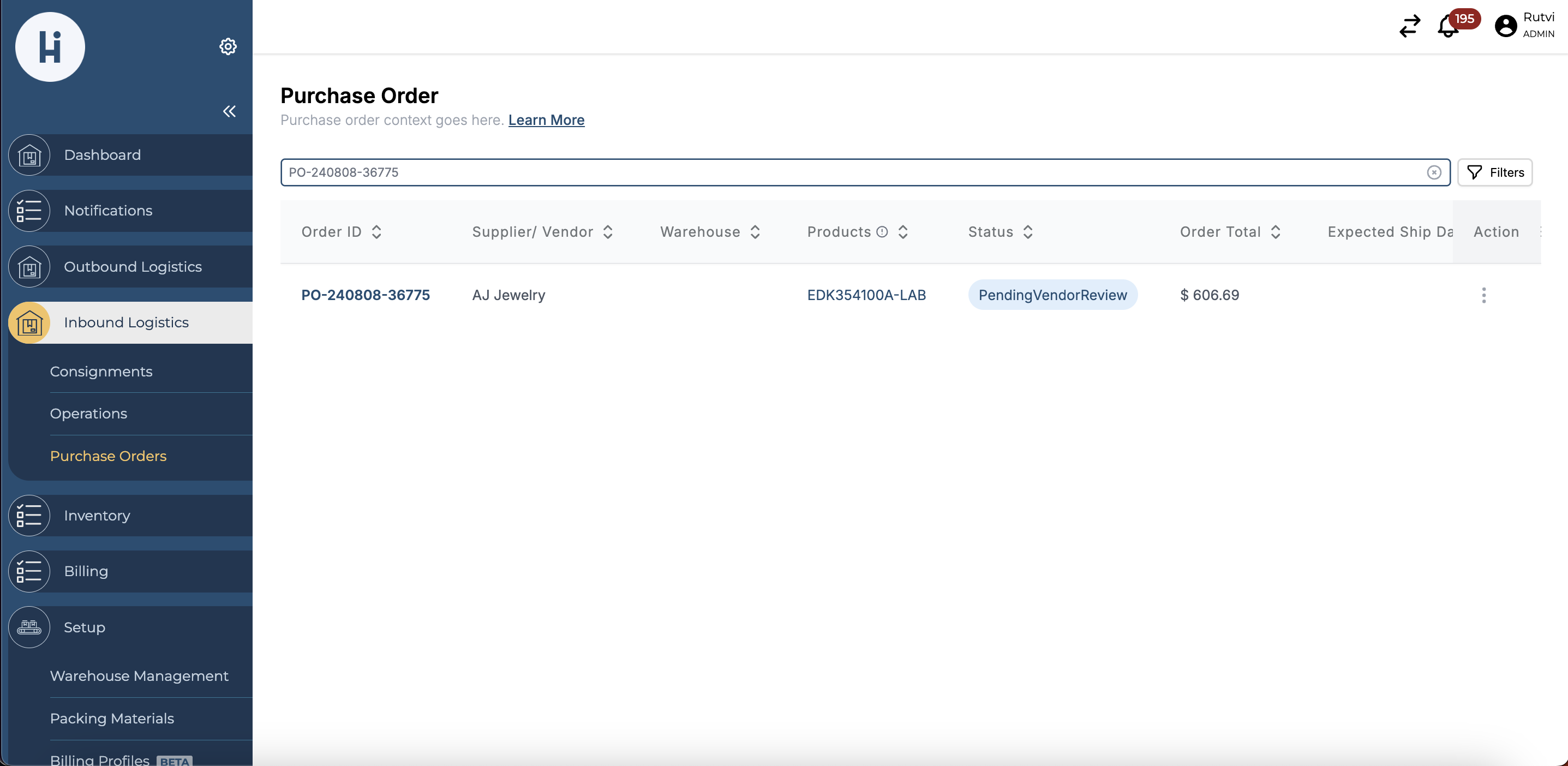1568x766 pixels.
Task: Sort by Supplier/Vendor column
Action: click(608, 231)
